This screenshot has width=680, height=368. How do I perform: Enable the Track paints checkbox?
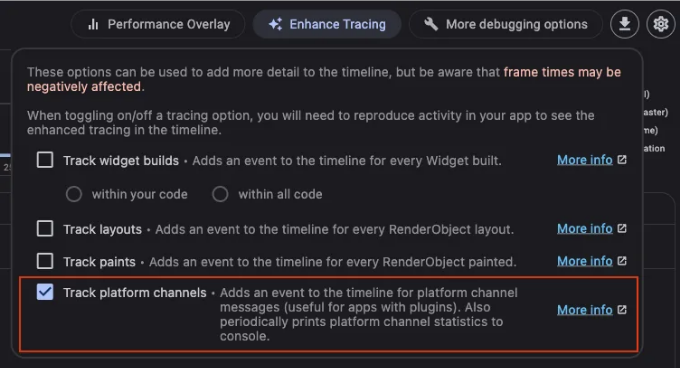[x=45, y=261]
